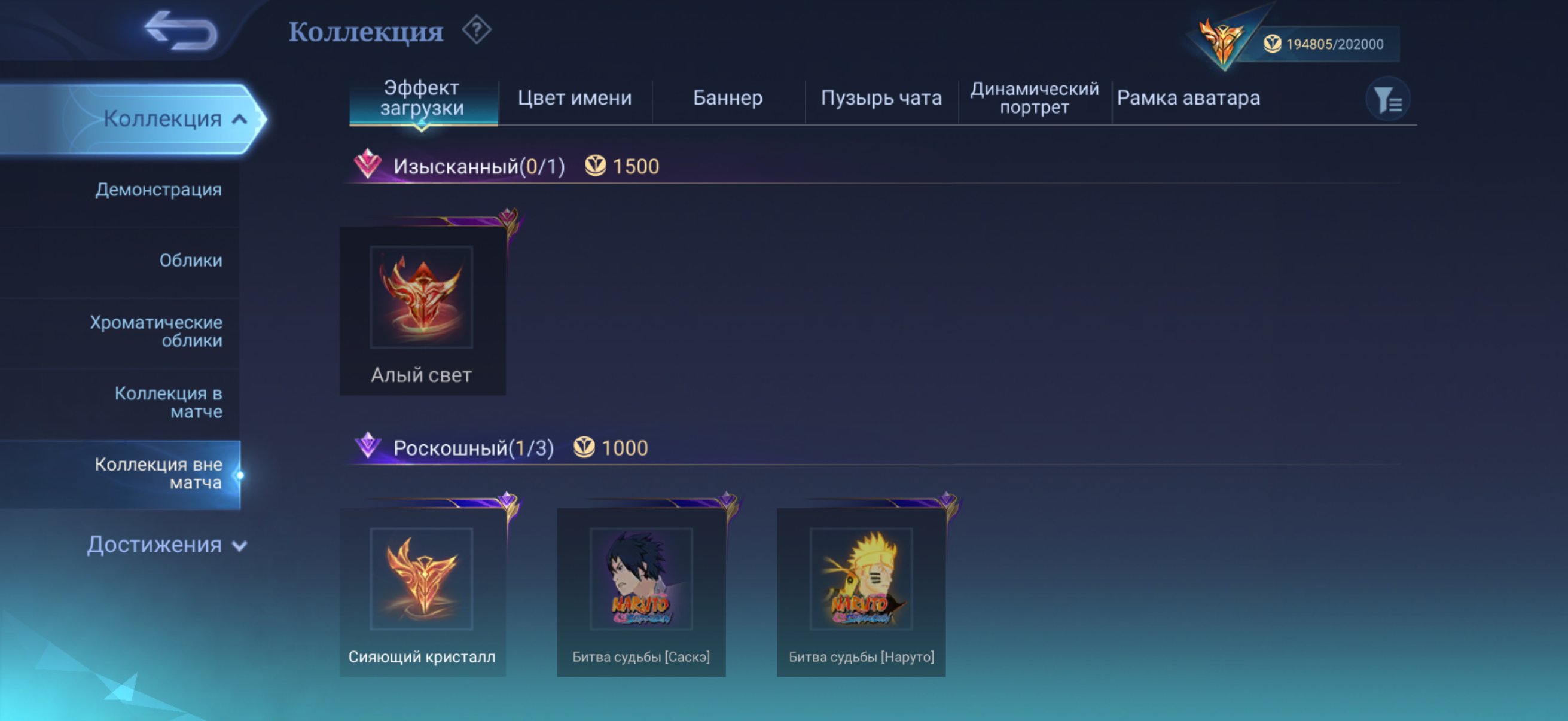This screenshot has width=1568, height=721.
Task: Choose the Битва судьбы [Наруто] item
Action: (861, 592)
